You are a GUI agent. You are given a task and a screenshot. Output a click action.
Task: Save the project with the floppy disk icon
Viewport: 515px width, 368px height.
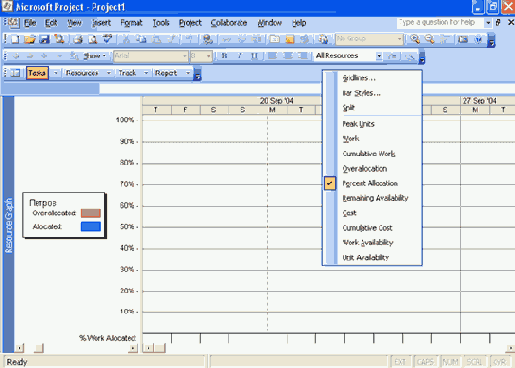(x=44, y=39)
